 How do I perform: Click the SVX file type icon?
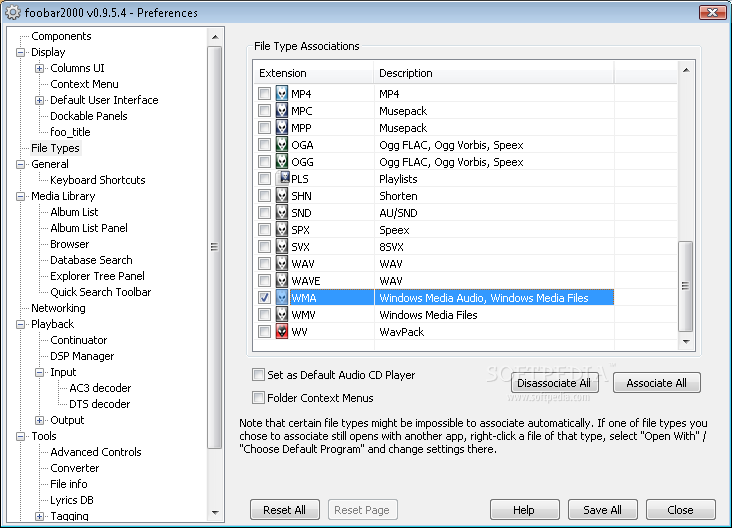click(282, 246)
